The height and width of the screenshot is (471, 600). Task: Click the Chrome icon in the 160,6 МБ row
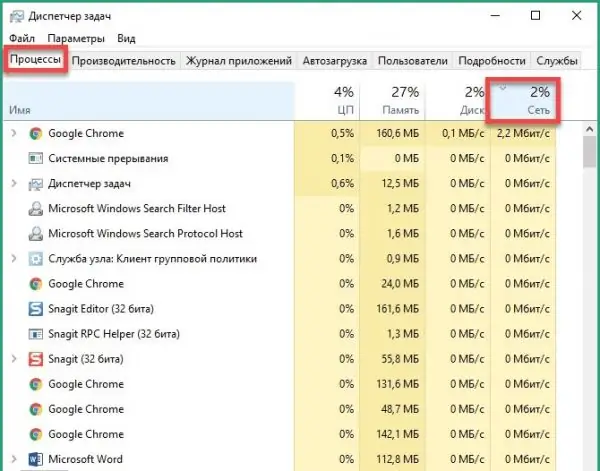point(36,134)
